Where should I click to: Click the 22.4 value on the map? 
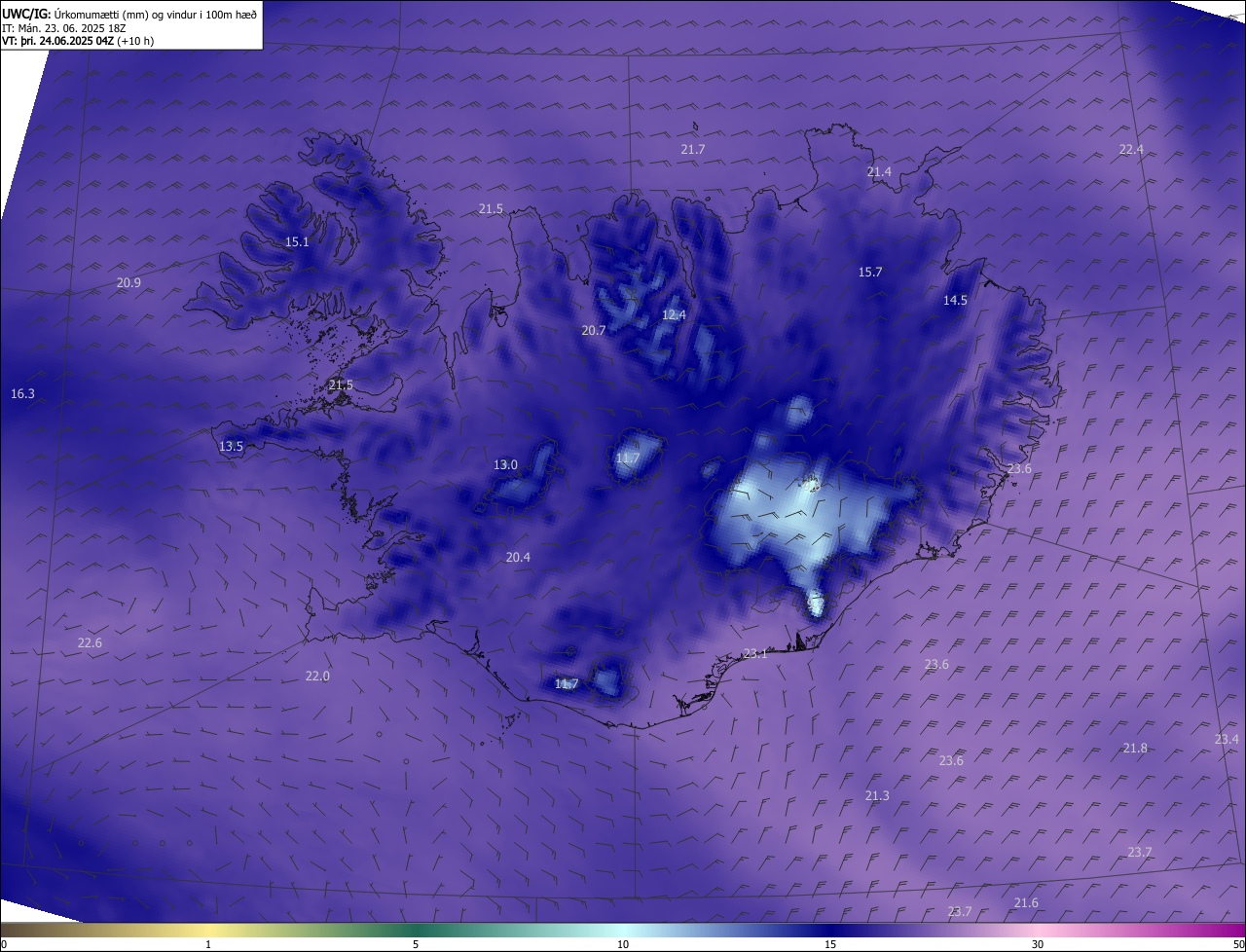[x=1131, y=149]
